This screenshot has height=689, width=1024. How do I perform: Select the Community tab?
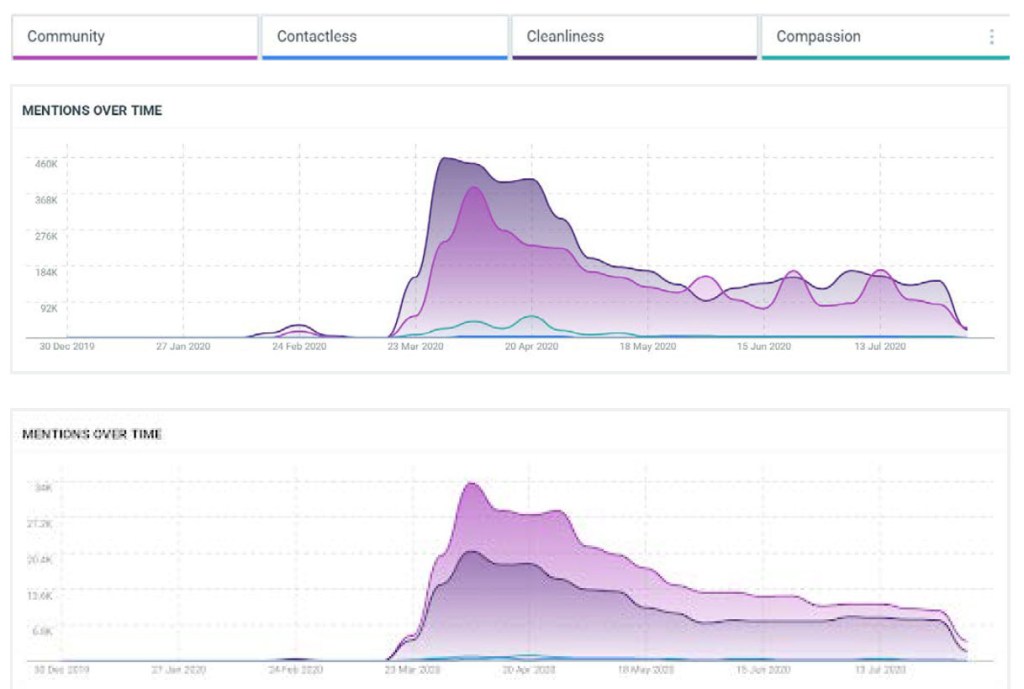point(66,37)
